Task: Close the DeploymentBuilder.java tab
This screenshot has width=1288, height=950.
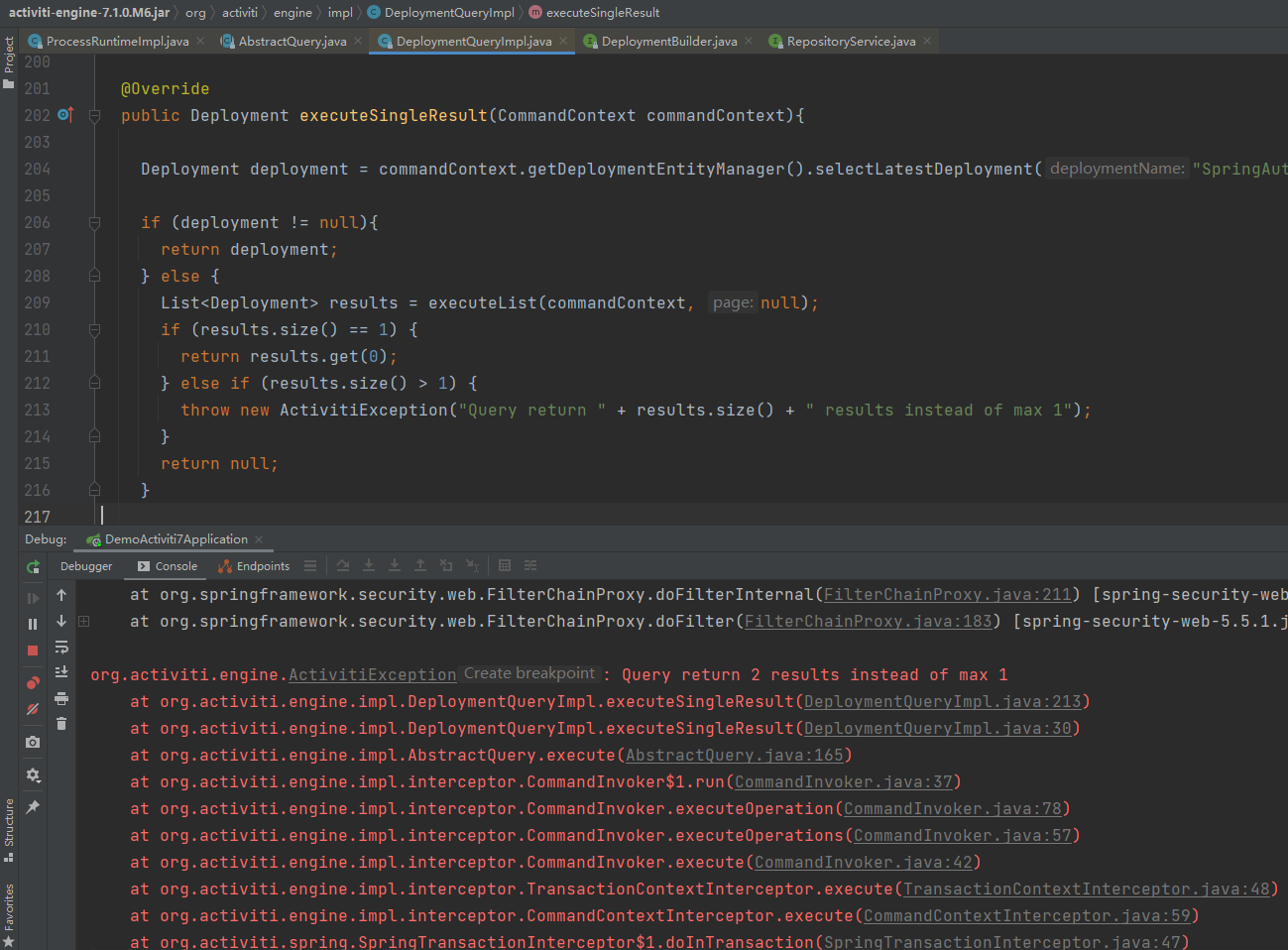Action: (x=749, y=41)
